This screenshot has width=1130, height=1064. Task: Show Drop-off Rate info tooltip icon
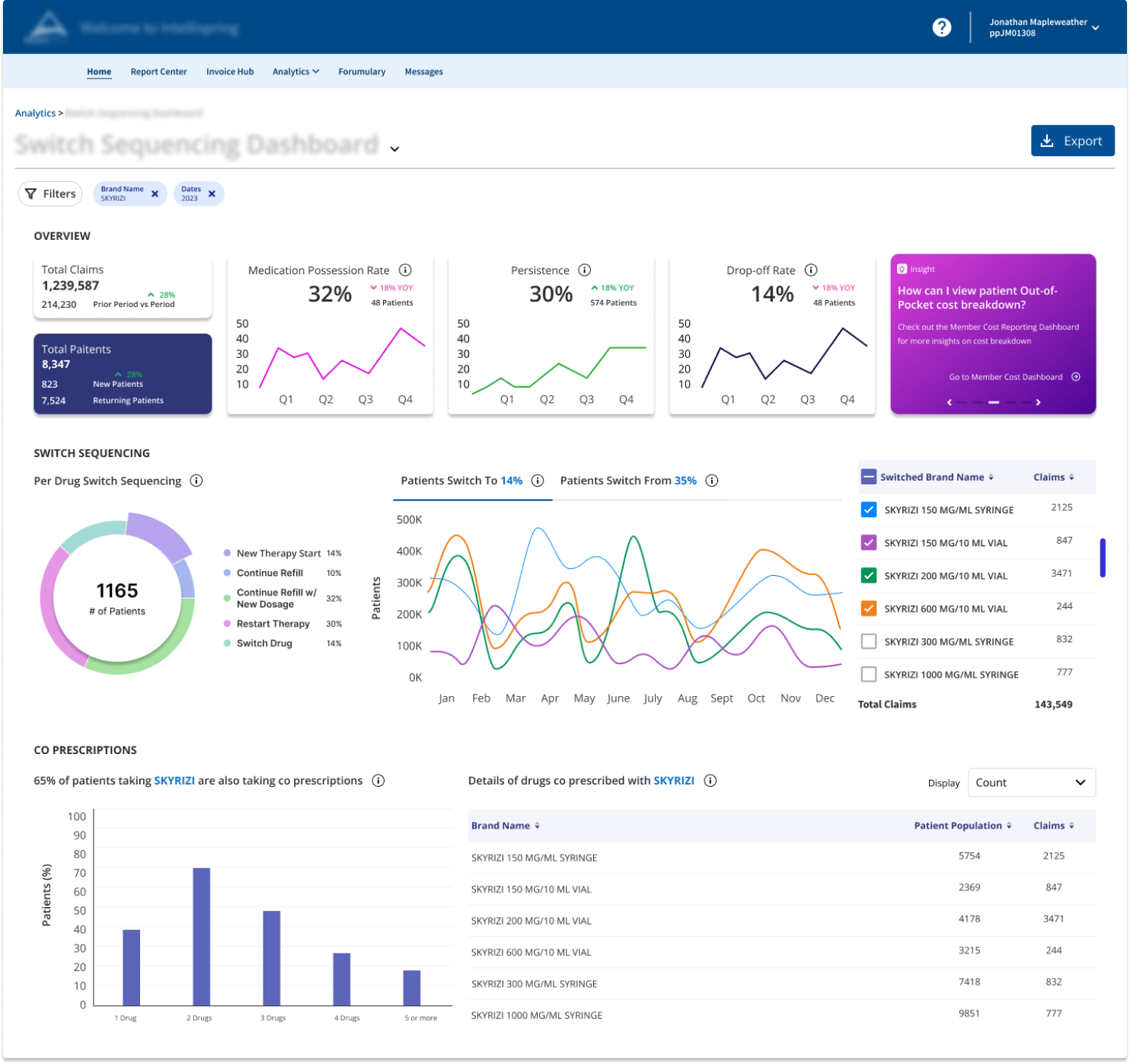pyautogui.click(x=812, y=270)
